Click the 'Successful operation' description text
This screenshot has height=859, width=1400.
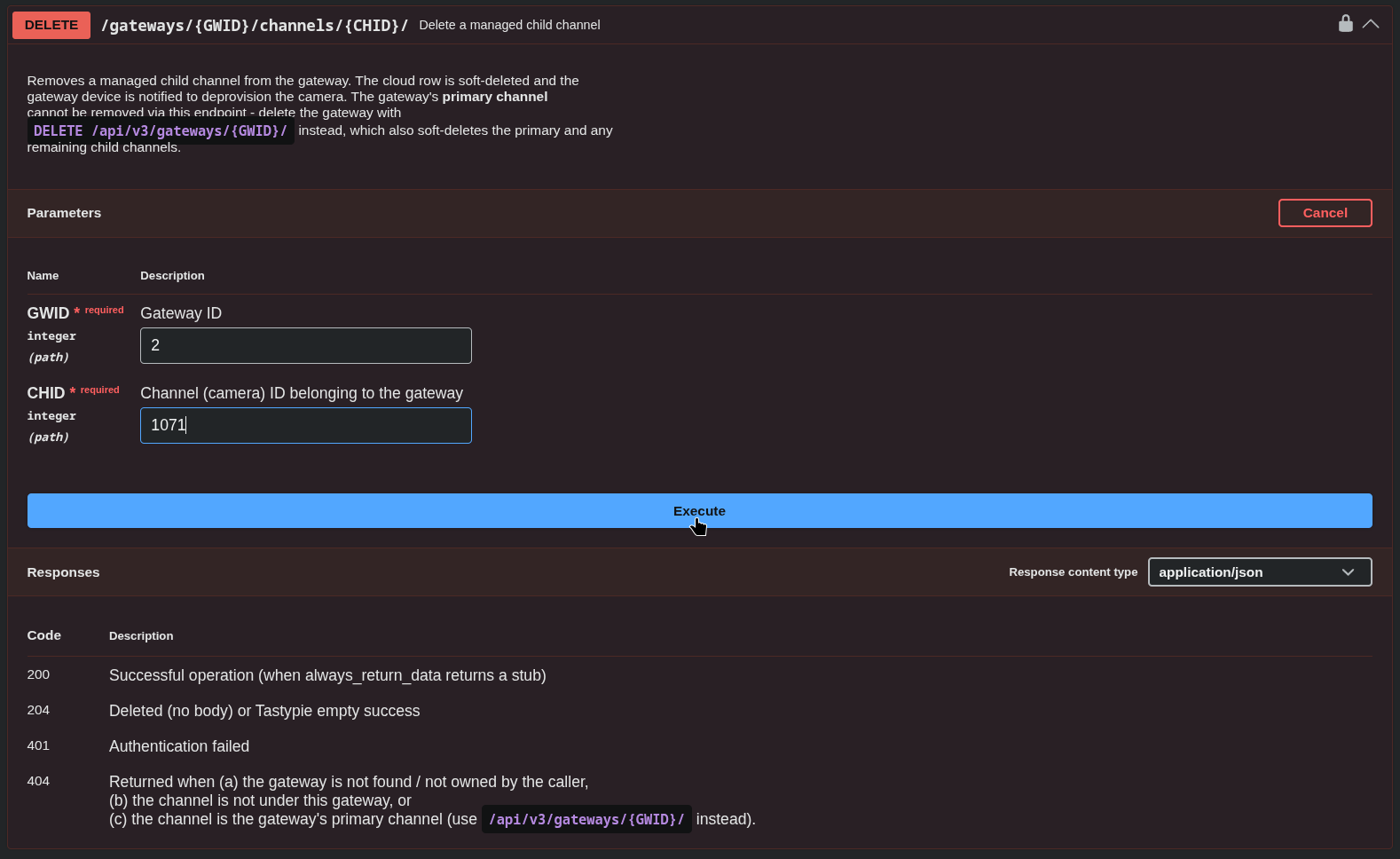[x=327, y=675]
